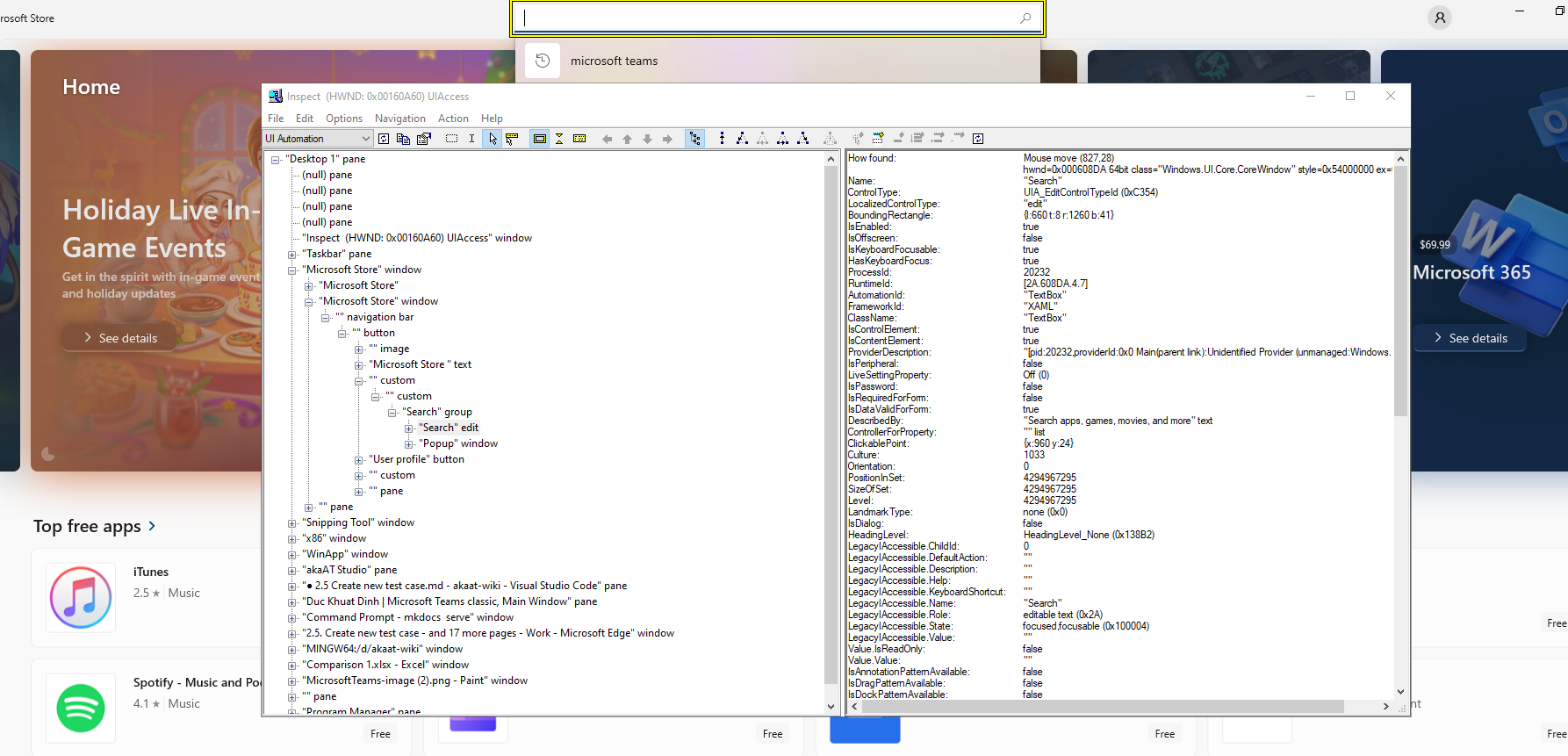1568x756 pixels.
Task: Open the Navigation menu in Inspect
Action: pos(400,119)
